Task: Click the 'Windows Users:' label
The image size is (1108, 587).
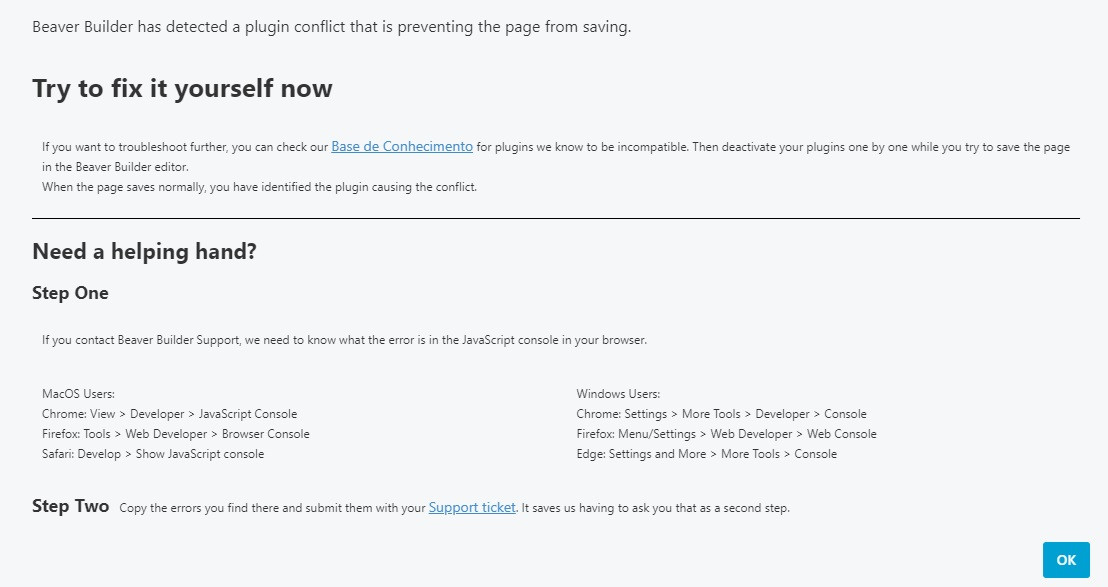Action: (618, 393)
